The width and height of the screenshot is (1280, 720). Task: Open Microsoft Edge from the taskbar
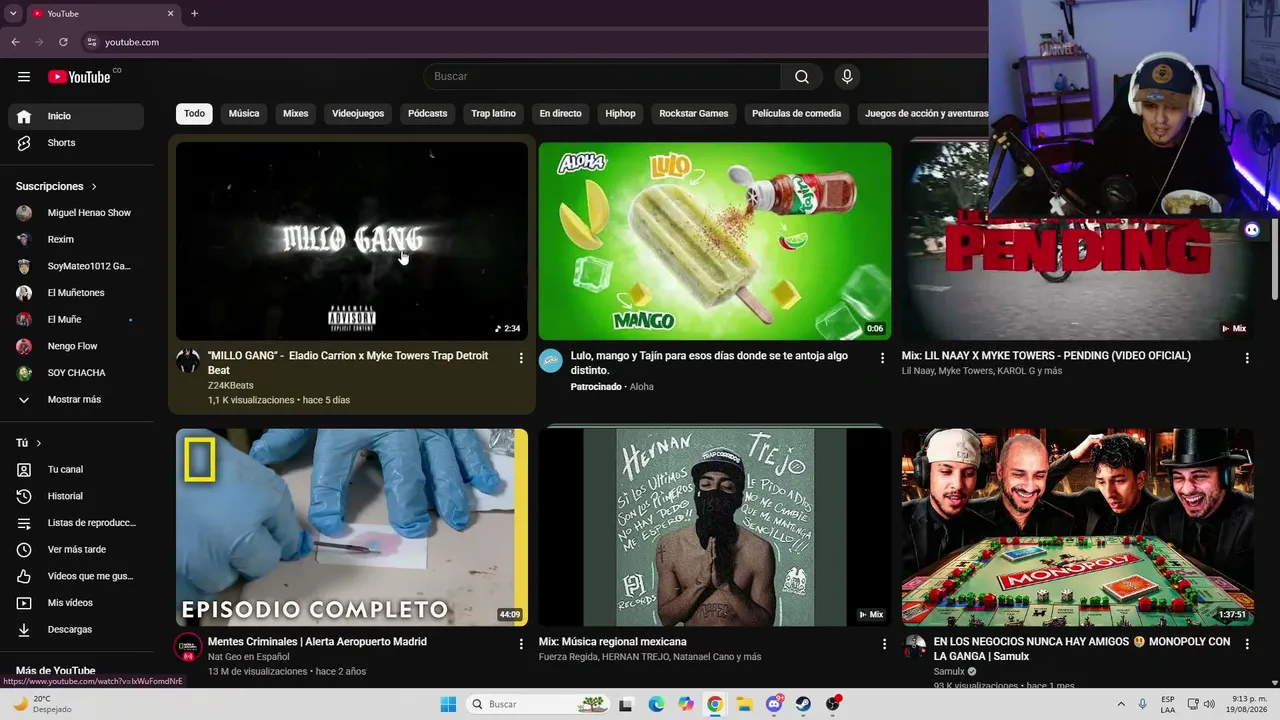(x=656, y=704)
